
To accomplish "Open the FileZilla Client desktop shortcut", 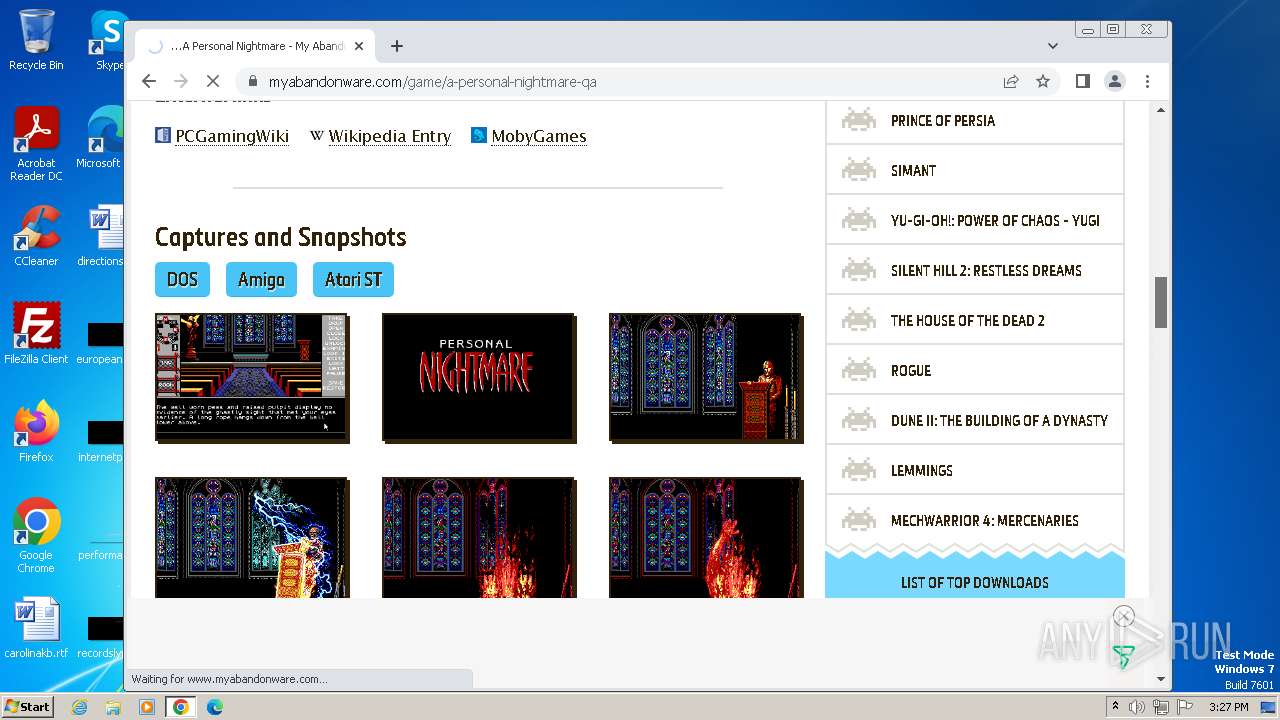I will (36, 333).
